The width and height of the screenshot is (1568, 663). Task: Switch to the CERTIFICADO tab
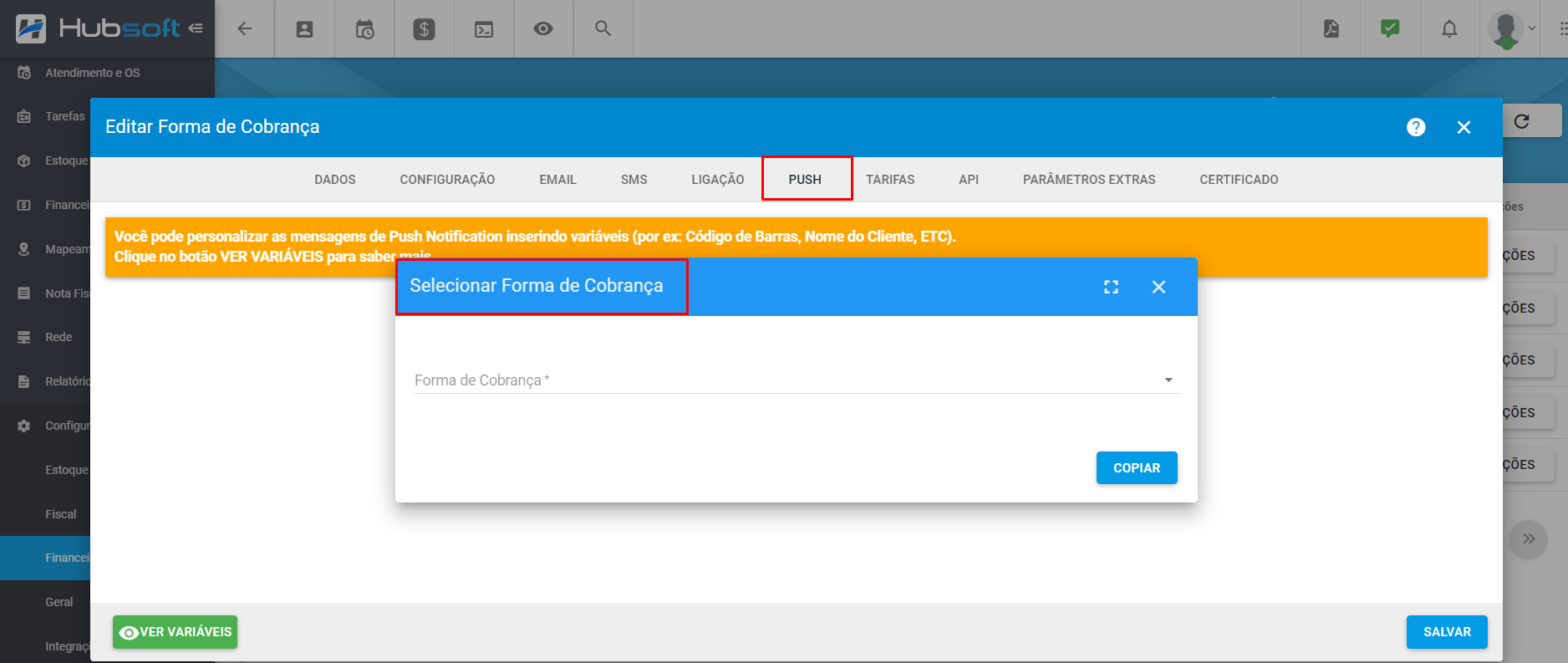[x=1239, y=180]
